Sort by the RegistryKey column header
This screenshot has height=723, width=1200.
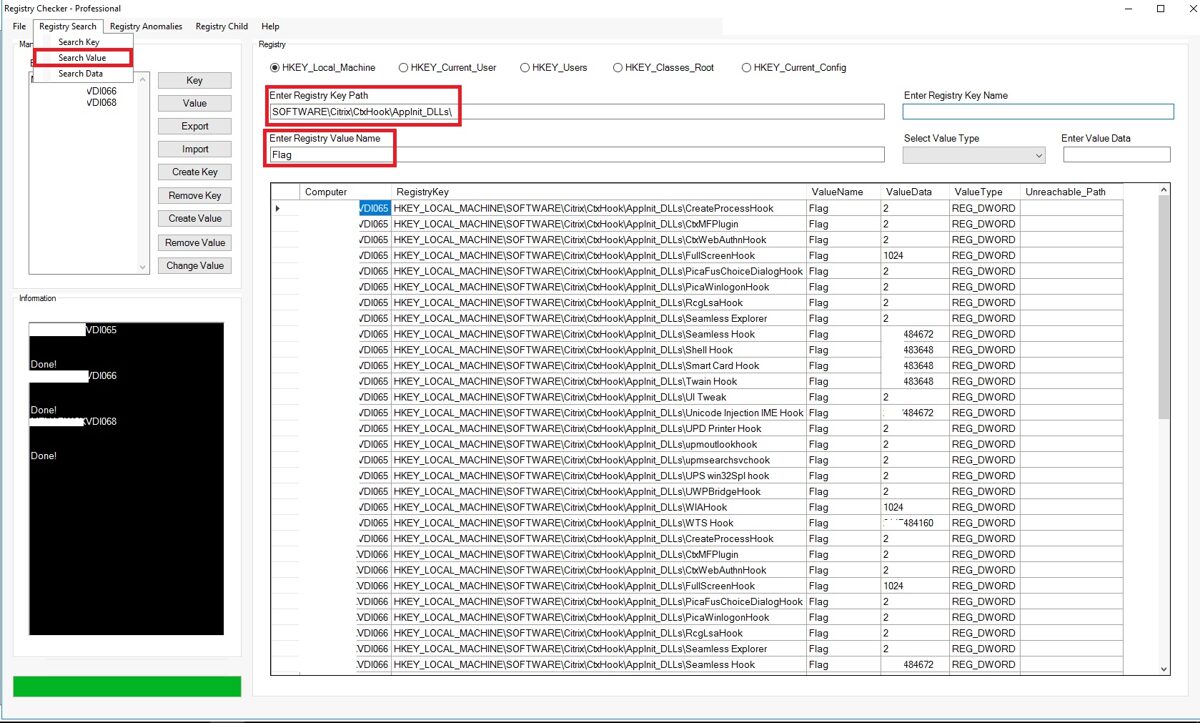599,192
